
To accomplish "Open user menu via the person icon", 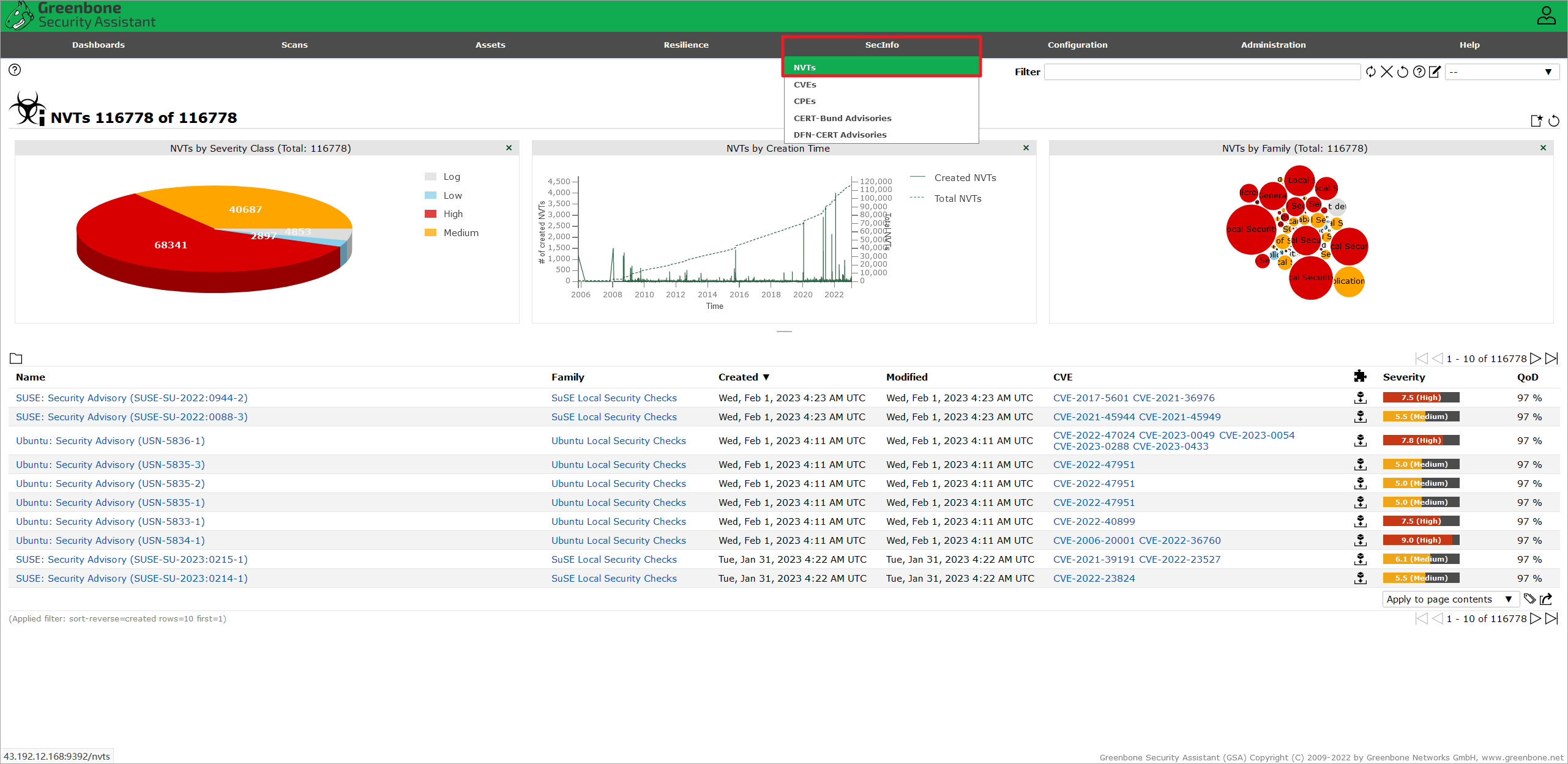I will [x=1546, y=16].
